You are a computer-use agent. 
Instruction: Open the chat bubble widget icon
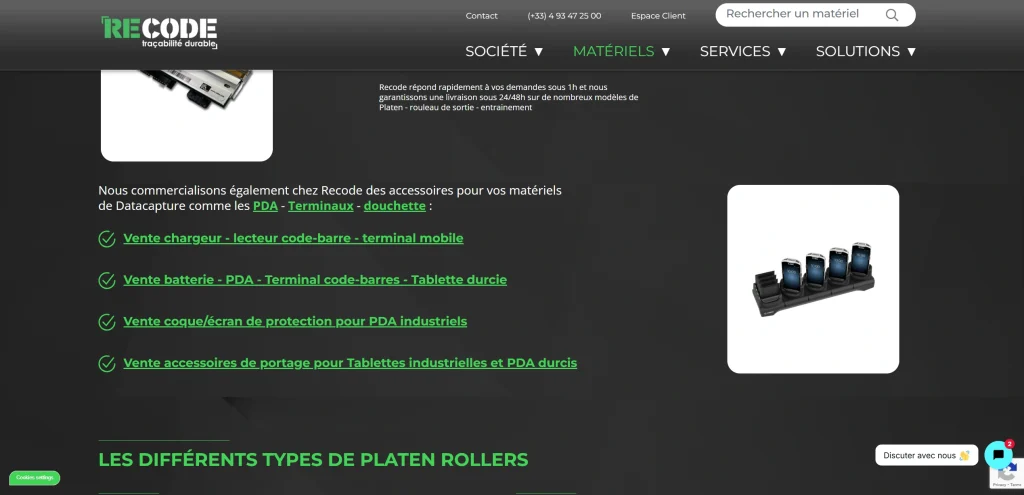click(x=999, y=455)
